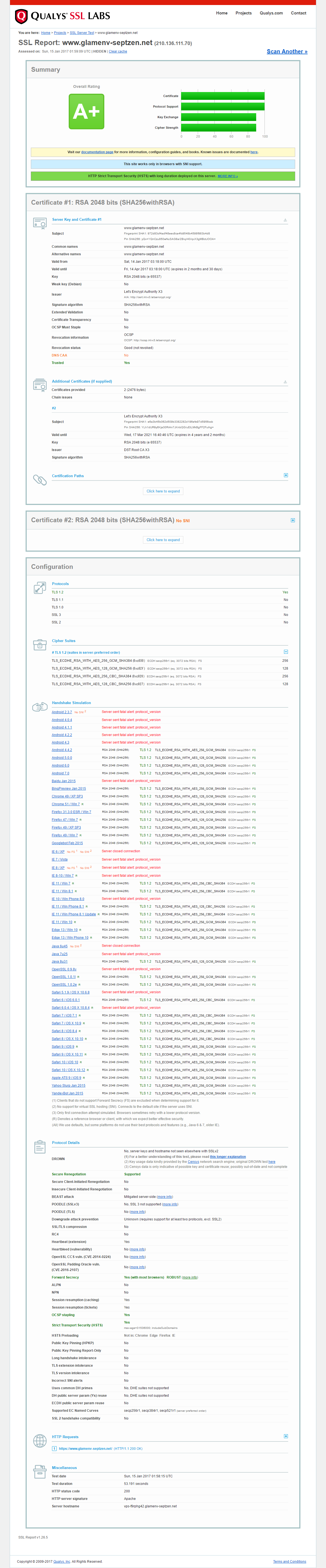Click the 'TLS 1.1' protocol row label
Viewport: 326px width, 1568px height.
click(57, 600)
